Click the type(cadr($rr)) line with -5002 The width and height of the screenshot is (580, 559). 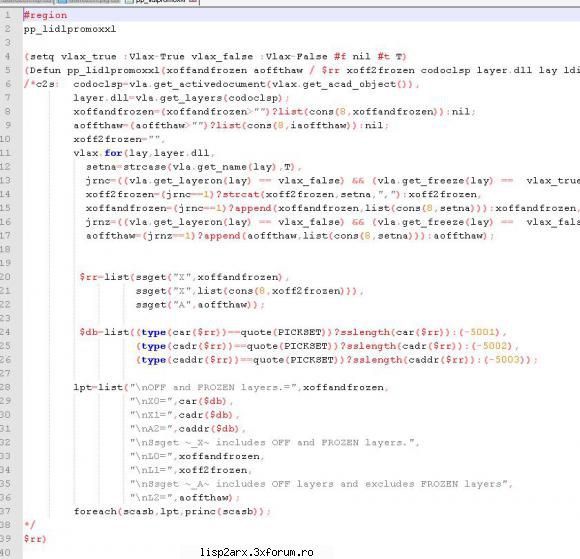(x=327, y=346)
